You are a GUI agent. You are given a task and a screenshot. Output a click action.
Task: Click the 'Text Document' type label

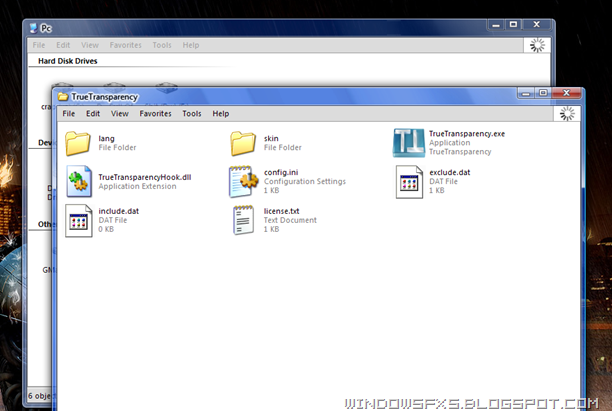pos(290,220)
